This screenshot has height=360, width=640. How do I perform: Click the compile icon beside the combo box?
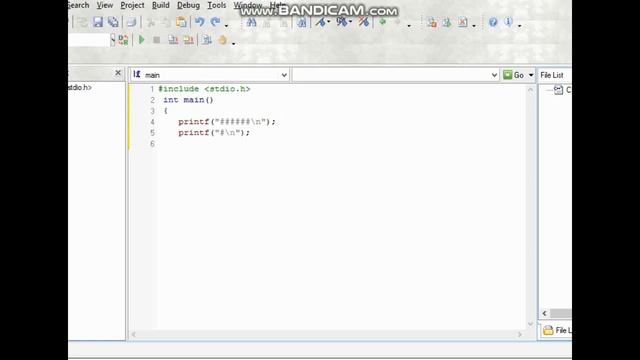pyautogui.click(x=123, y=40)
